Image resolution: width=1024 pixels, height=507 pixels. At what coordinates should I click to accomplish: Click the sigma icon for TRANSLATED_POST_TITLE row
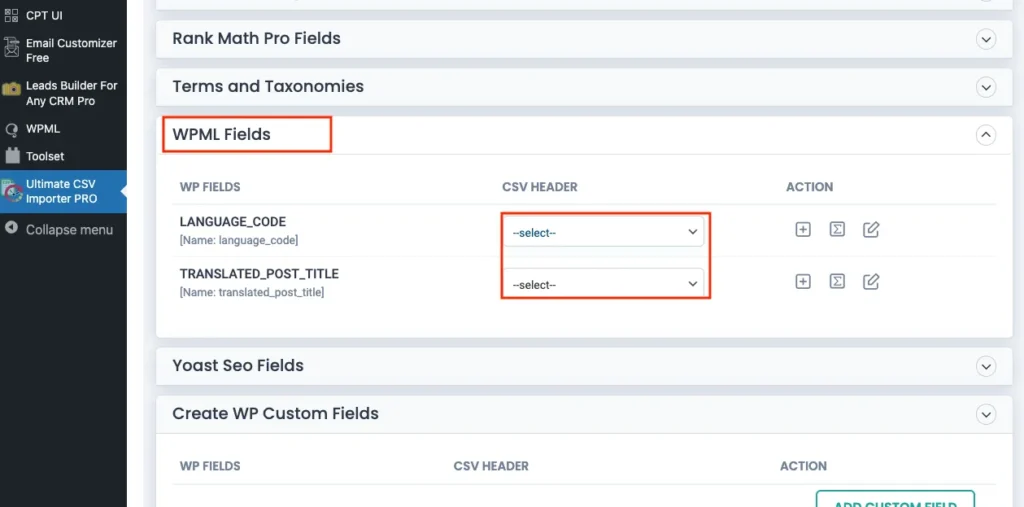(x=837, y=282)
